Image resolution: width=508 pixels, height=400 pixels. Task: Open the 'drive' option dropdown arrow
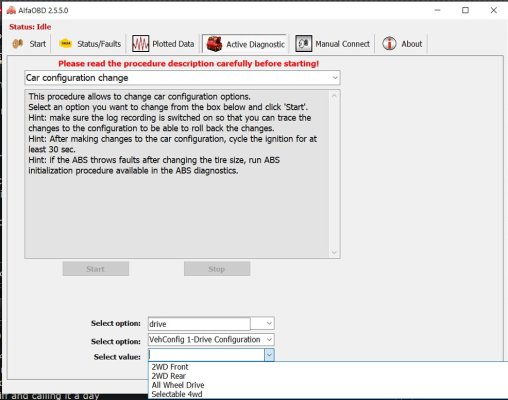pos(269,323)
